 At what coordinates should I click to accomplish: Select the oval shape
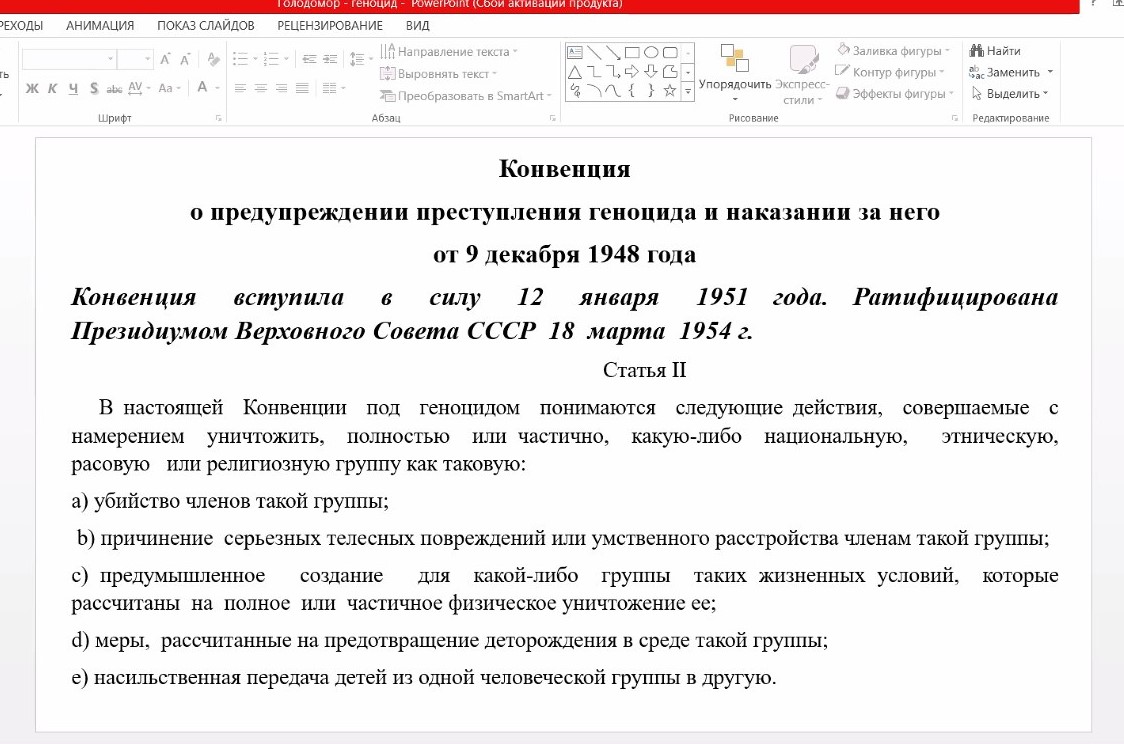pos(651,52)
